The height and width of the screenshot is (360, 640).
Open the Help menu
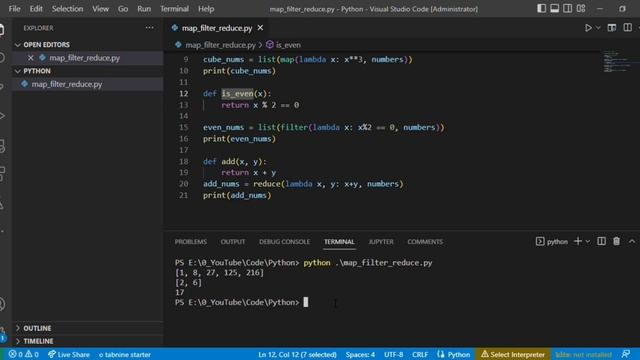pos(206,9)
